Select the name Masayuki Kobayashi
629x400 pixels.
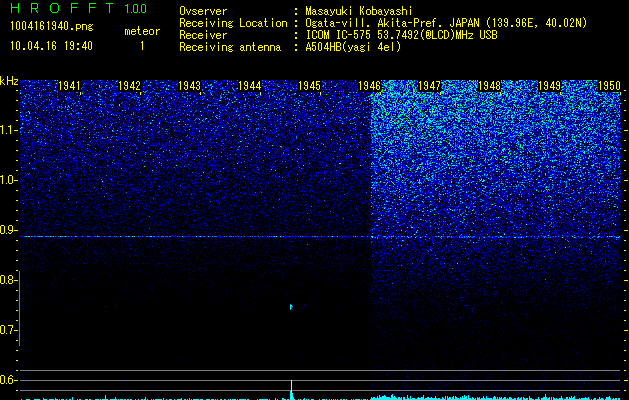[x=359, y=11]
